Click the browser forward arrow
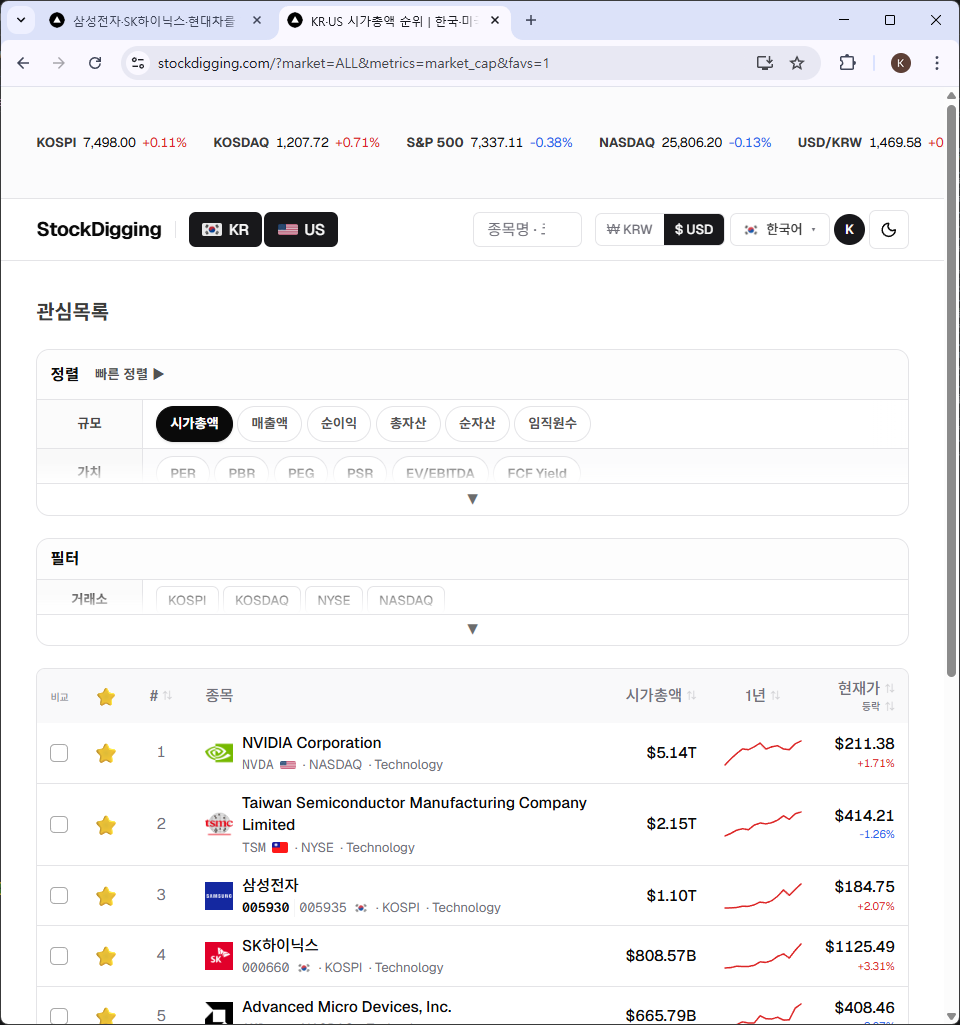 click(x=59, y=63)
